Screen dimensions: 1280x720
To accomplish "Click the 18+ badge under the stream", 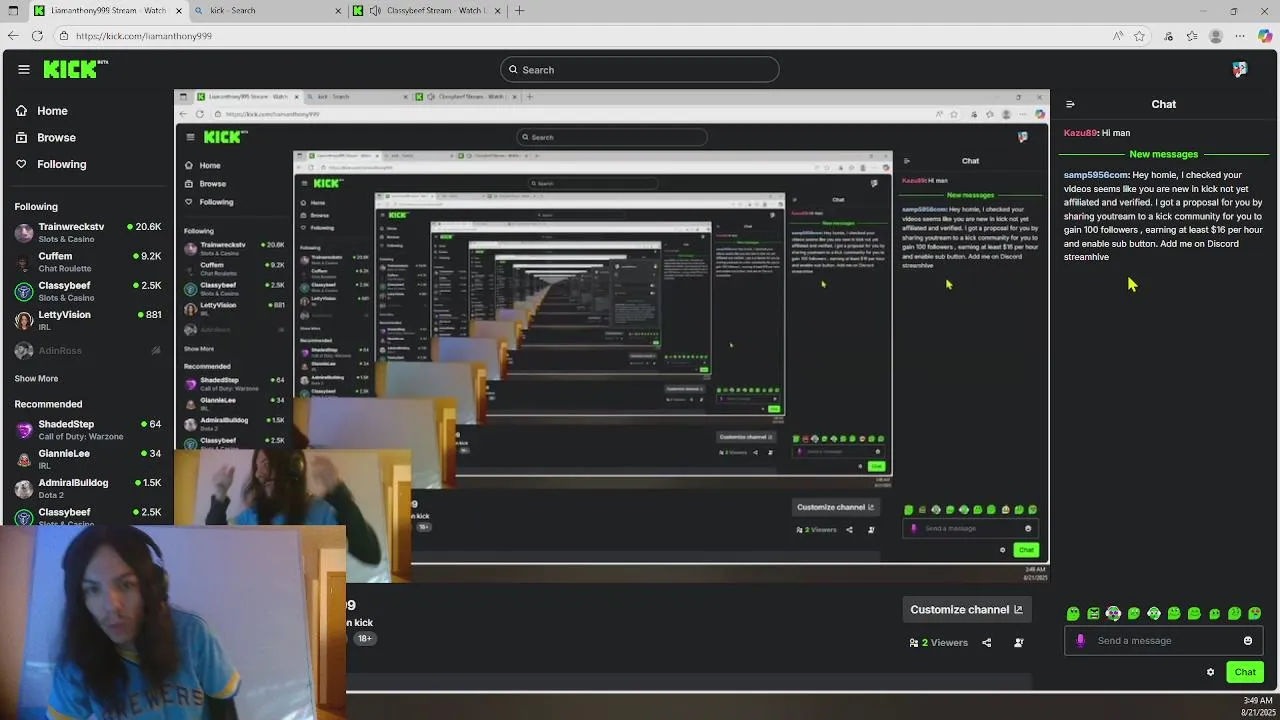I will point(364,638).
